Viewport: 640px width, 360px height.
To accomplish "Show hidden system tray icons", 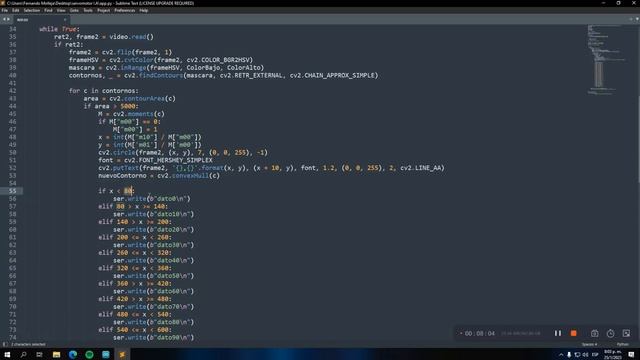I will (561, 354).
